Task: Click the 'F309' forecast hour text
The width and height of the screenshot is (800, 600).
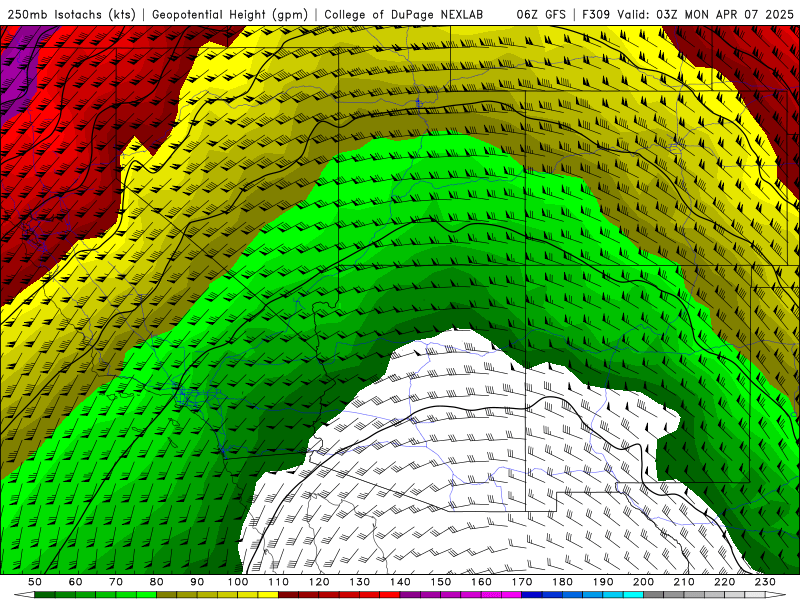Action: 596,15
